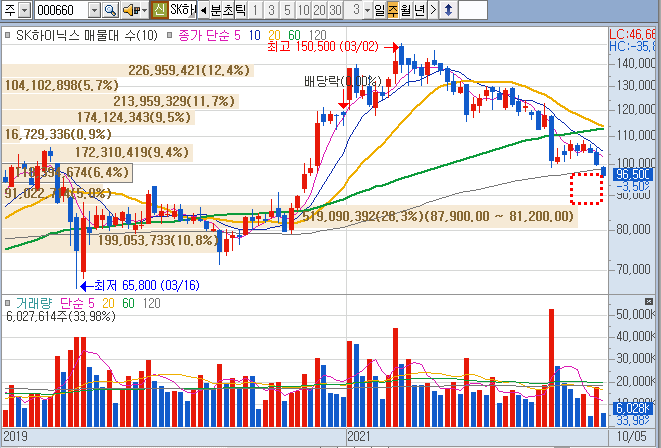Click the SK하이닉스 매물대 수(10) legend marker
The width and height of the screenshot is (661, 448).
(8, 36)
